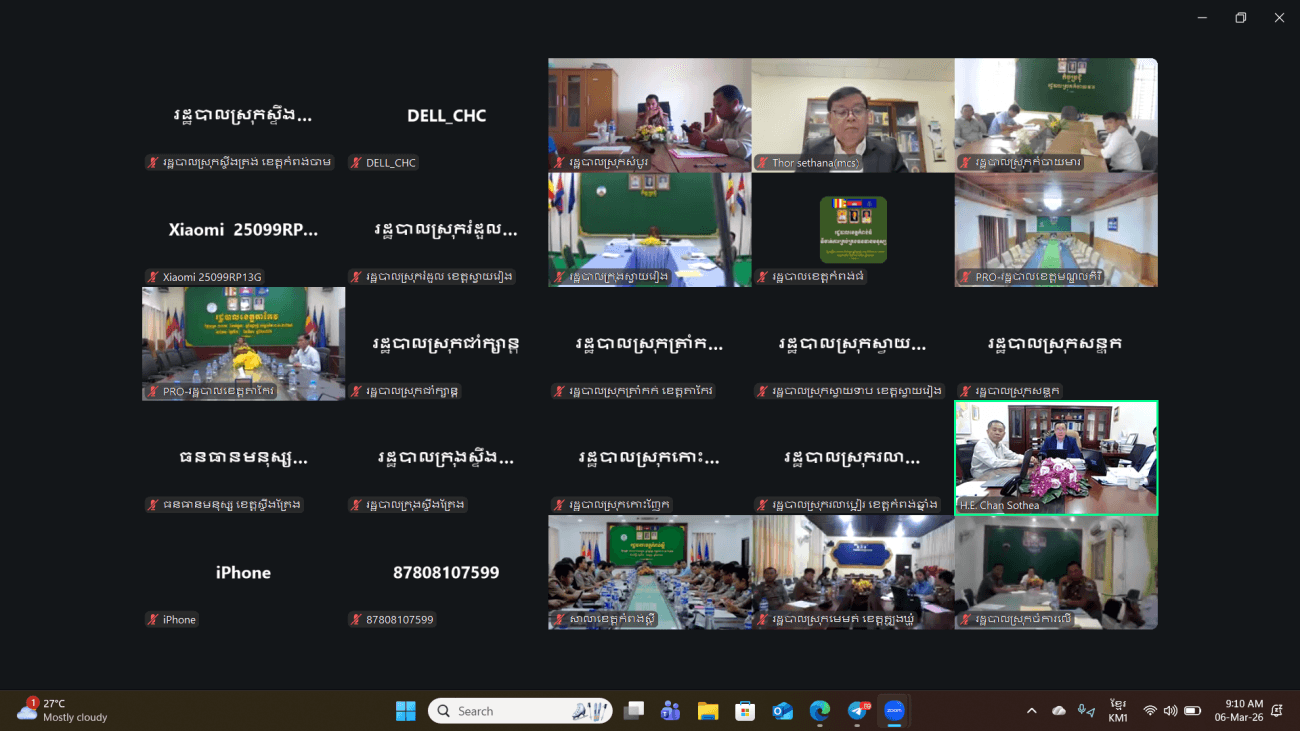Select the 87808107599 participant tile
Screen dimensions: 1300x731
click(x=446, y=573)
